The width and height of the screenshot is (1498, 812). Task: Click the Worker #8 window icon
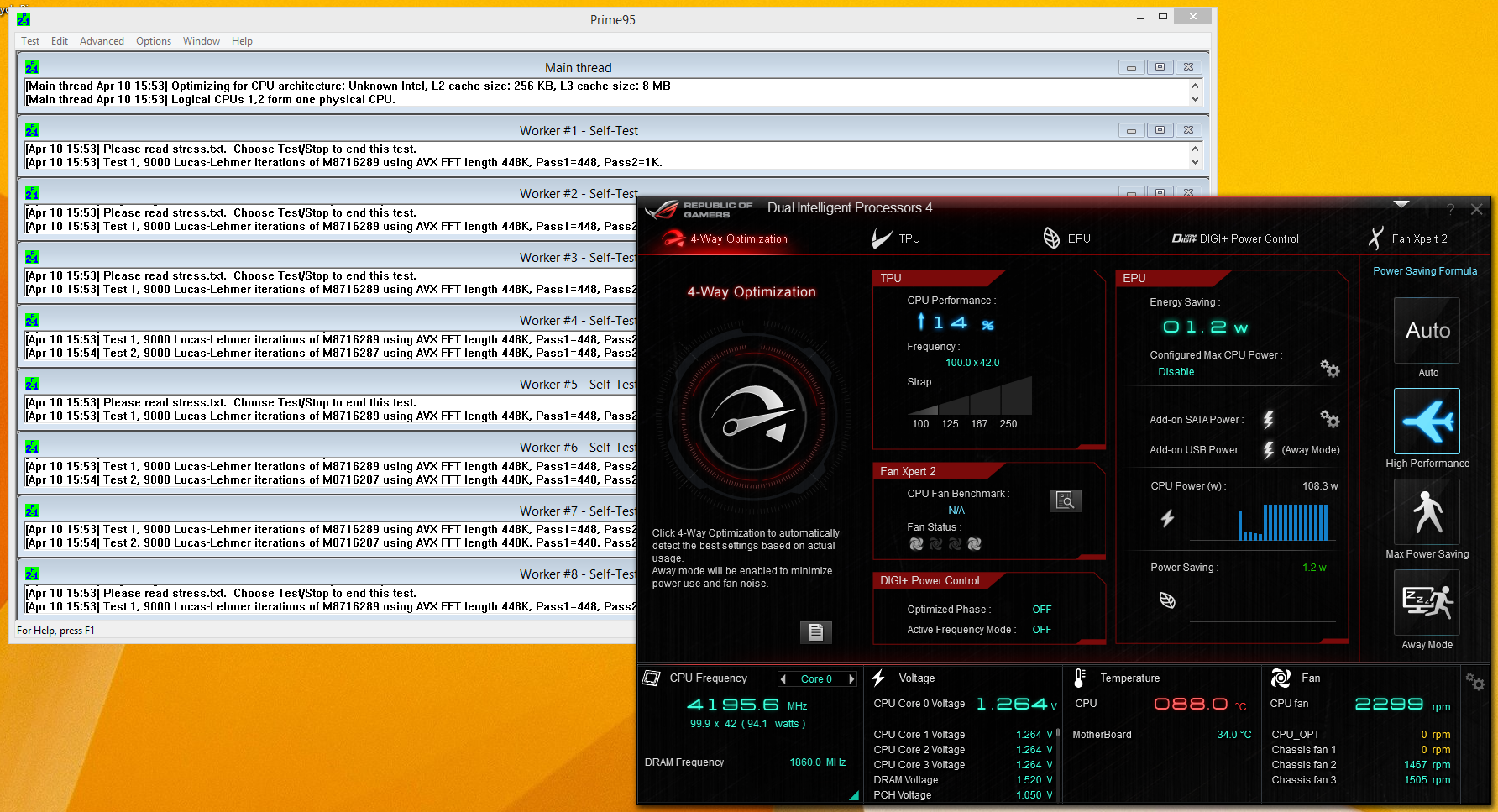pos(32,574)
